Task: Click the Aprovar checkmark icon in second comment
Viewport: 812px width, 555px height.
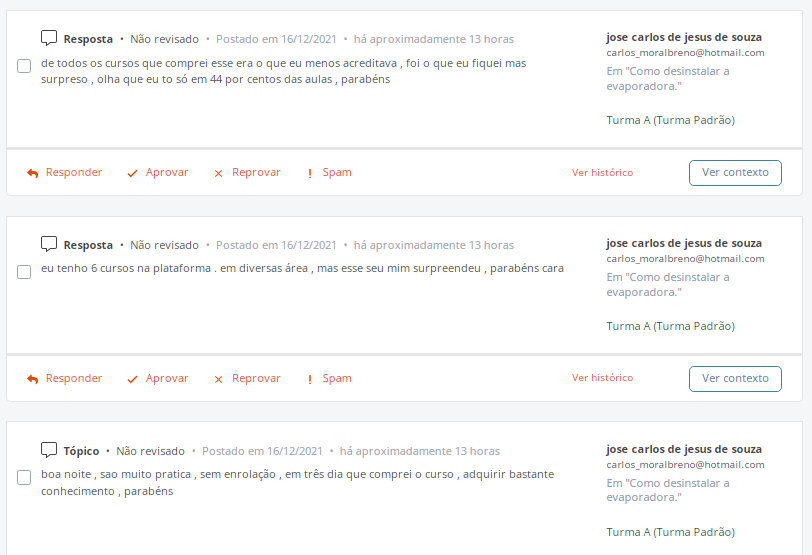Action: click(x=132, y=379)
